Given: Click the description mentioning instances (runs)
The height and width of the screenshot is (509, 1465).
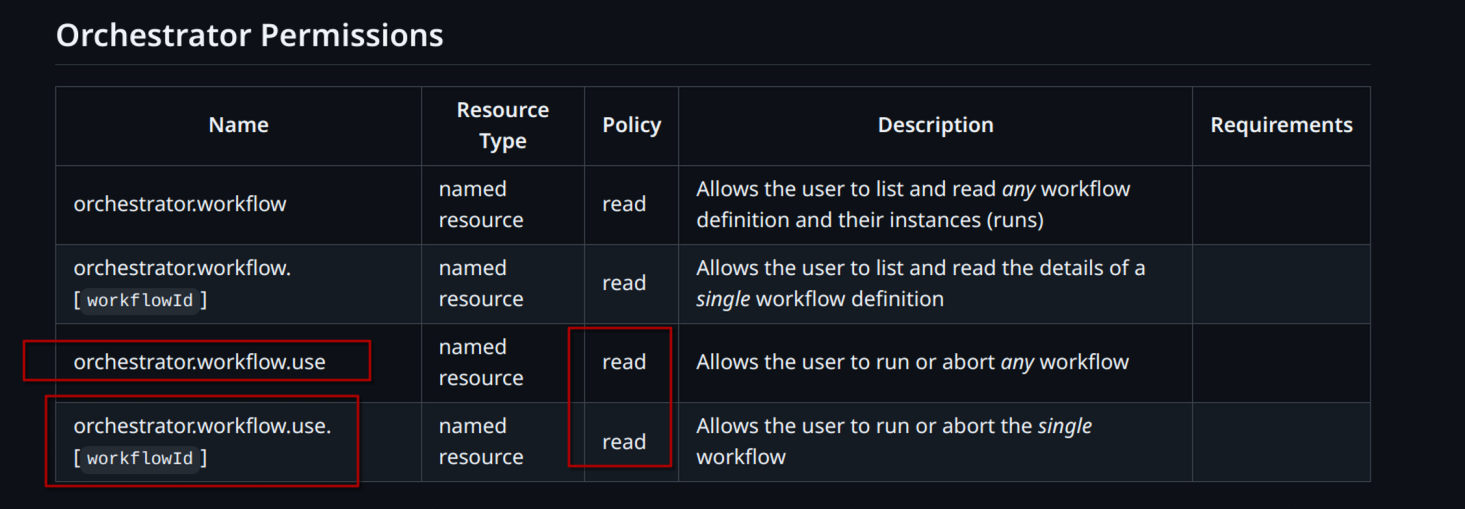Looking at the screenshot, I should tap(913, 204).
